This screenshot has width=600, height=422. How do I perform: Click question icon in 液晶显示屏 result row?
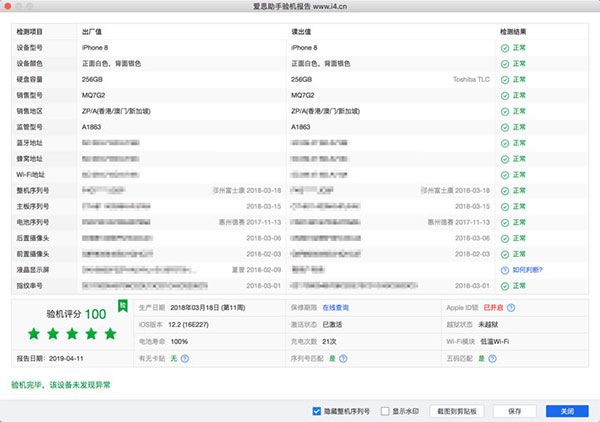coord(505,270)
